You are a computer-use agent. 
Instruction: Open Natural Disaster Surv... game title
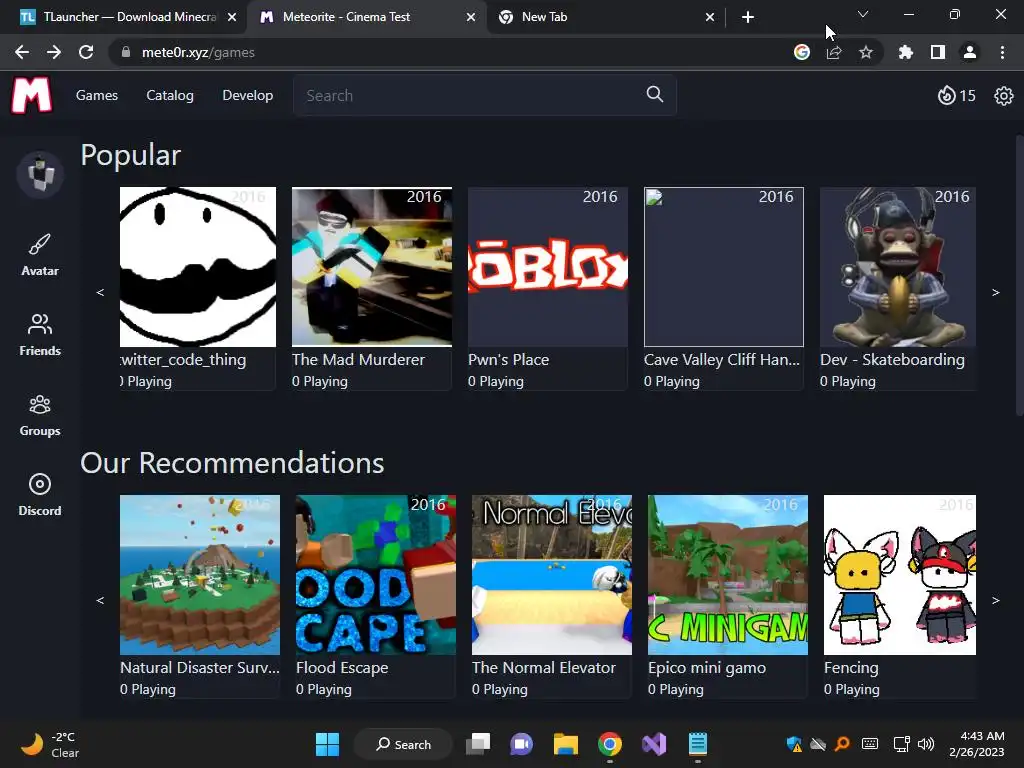pos(200,667)
